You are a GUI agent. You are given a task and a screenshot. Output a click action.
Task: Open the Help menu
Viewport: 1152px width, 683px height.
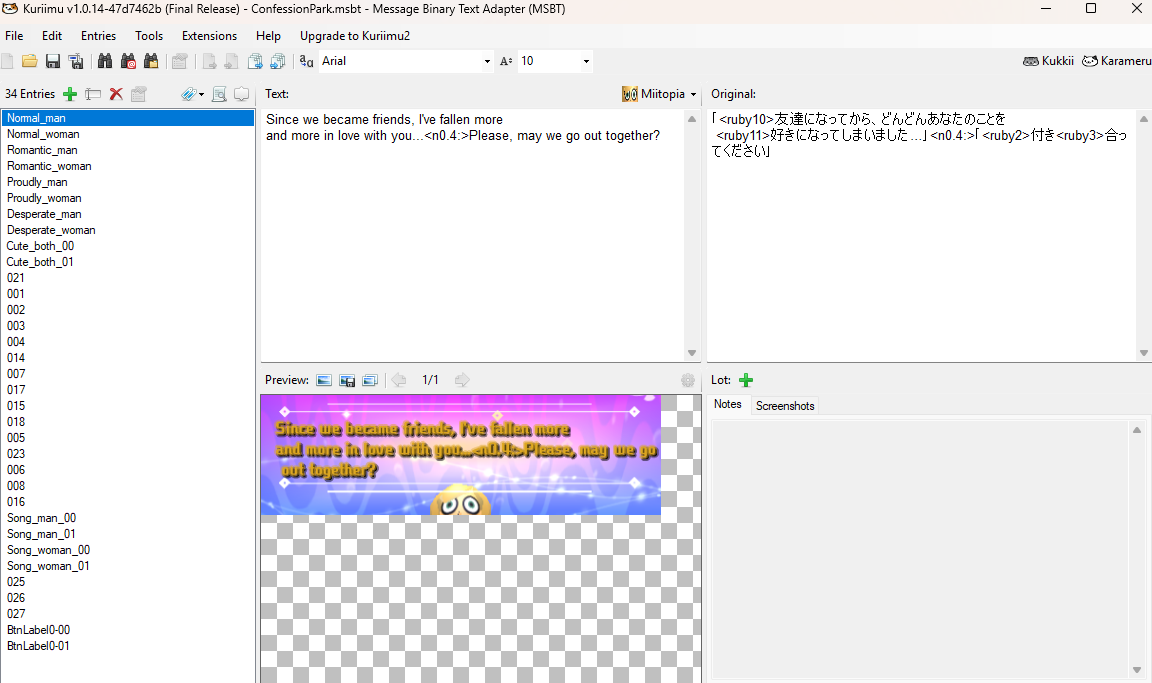[x=268, y=36]
